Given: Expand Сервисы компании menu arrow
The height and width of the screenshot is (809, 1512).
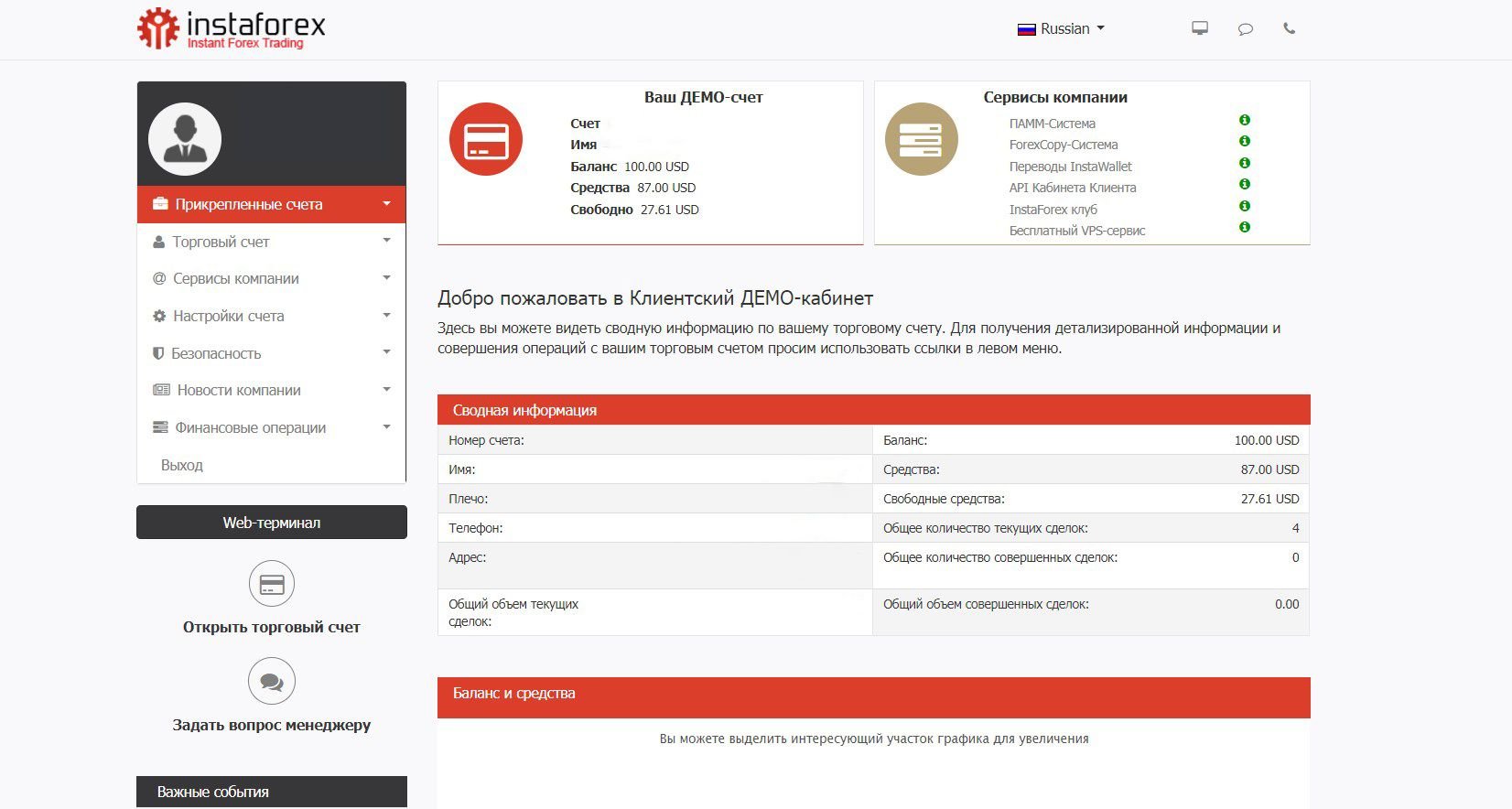Looking at the screenshot, I should tap(386, 277).
